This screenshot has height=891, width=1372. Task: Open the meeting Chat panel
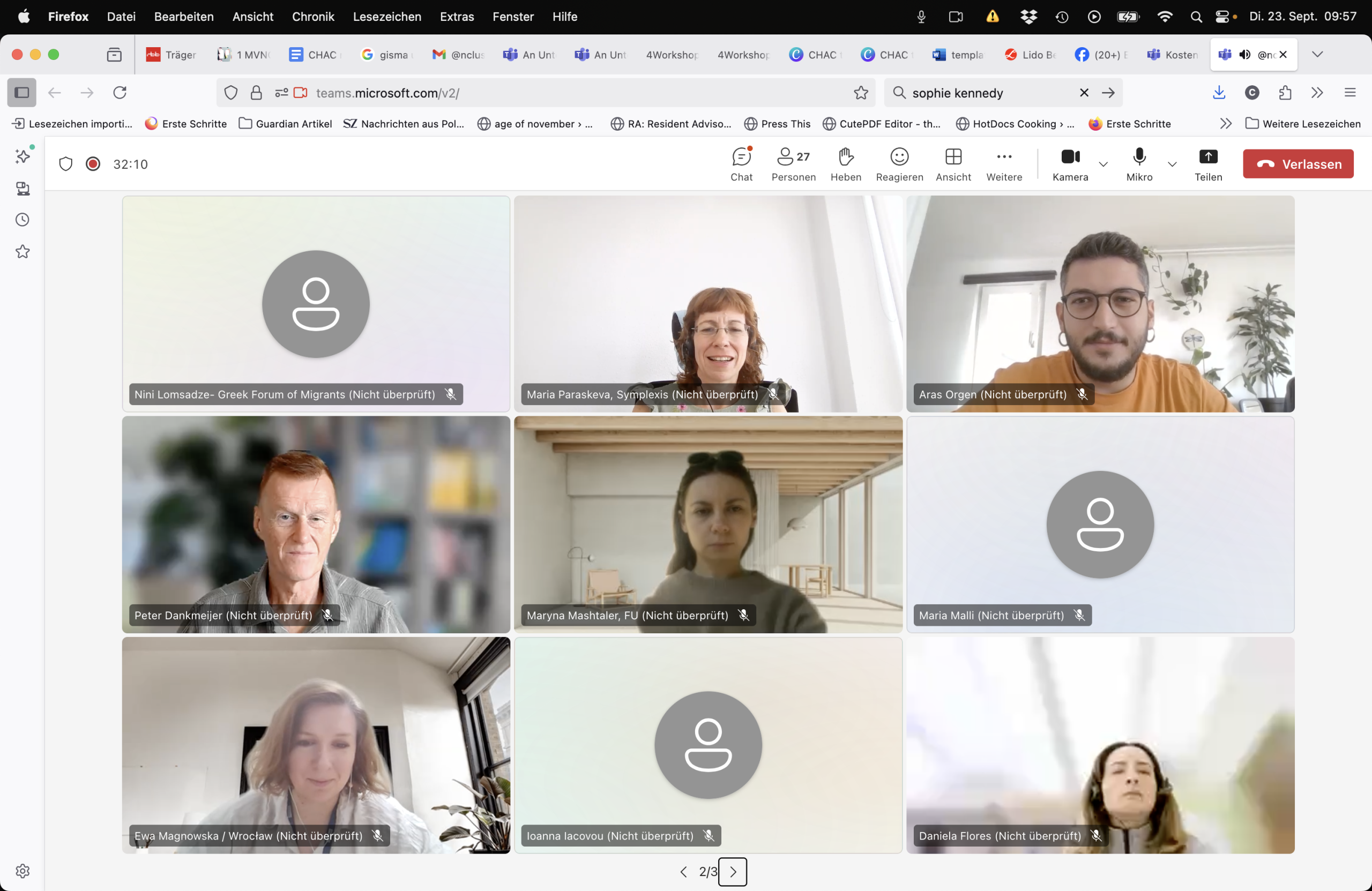pyautogui.click(x=741, y=163)
